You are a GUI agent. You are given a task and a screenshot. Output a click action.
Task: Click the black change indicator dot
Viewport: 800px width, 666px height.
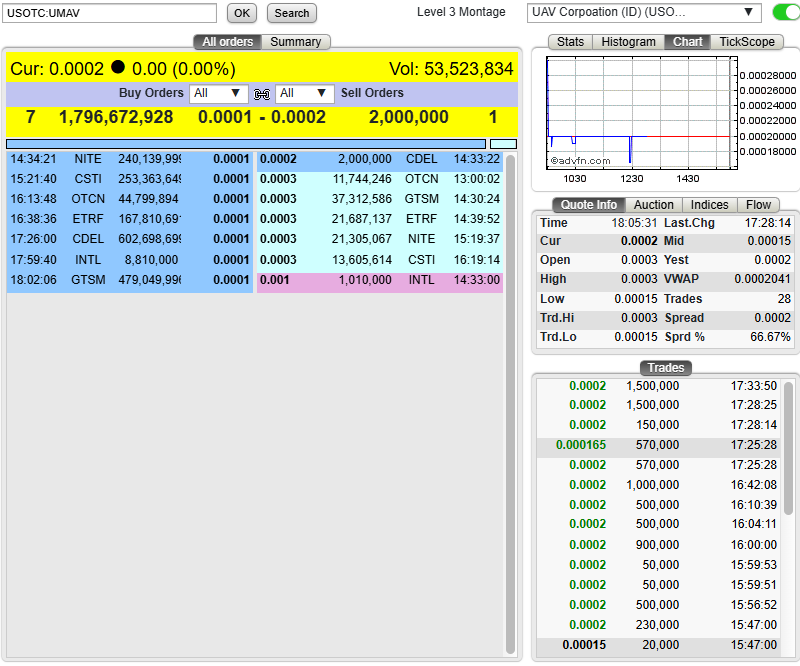(x=118, y=67)
